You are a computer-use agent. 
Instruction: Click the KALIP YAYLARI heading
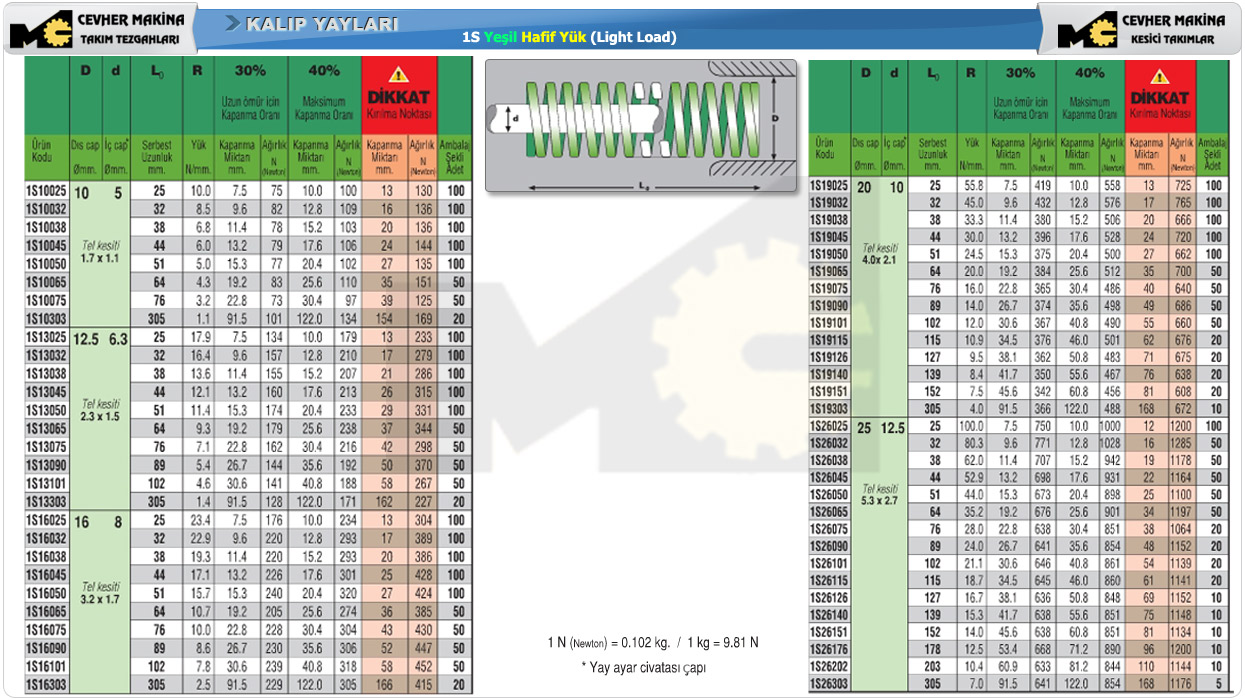pyautogui.click(x=322, y=24)
